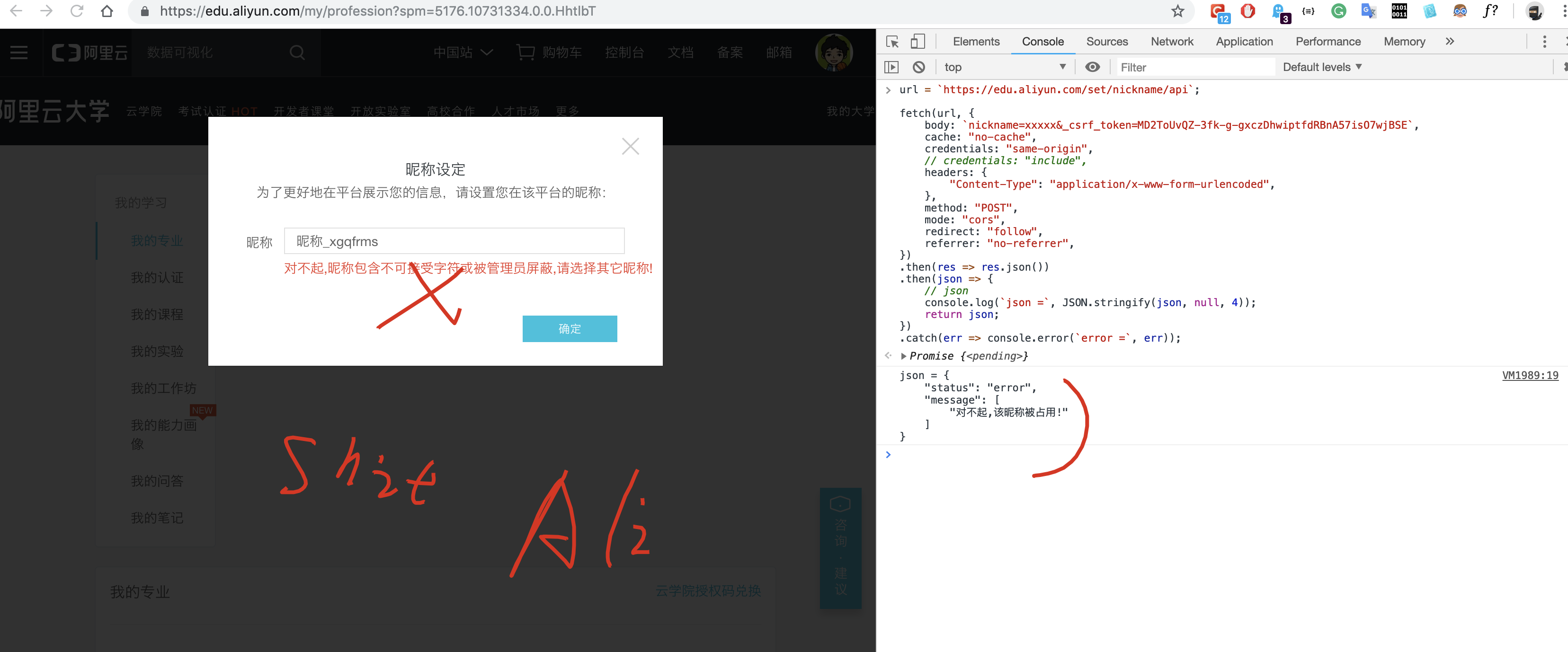Open 开发者课堂 nav link
The width and height of the screenshot is (1568, 652).
click(304, 111)
